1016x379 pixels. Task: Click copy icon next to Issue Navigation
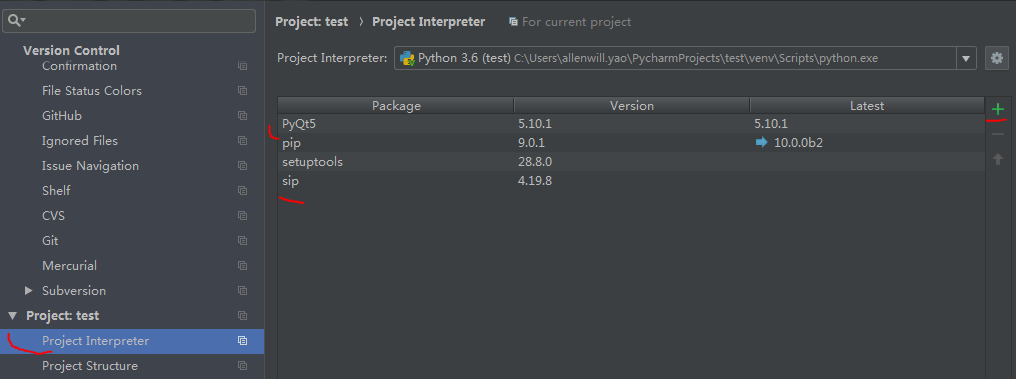coord(242,166)
